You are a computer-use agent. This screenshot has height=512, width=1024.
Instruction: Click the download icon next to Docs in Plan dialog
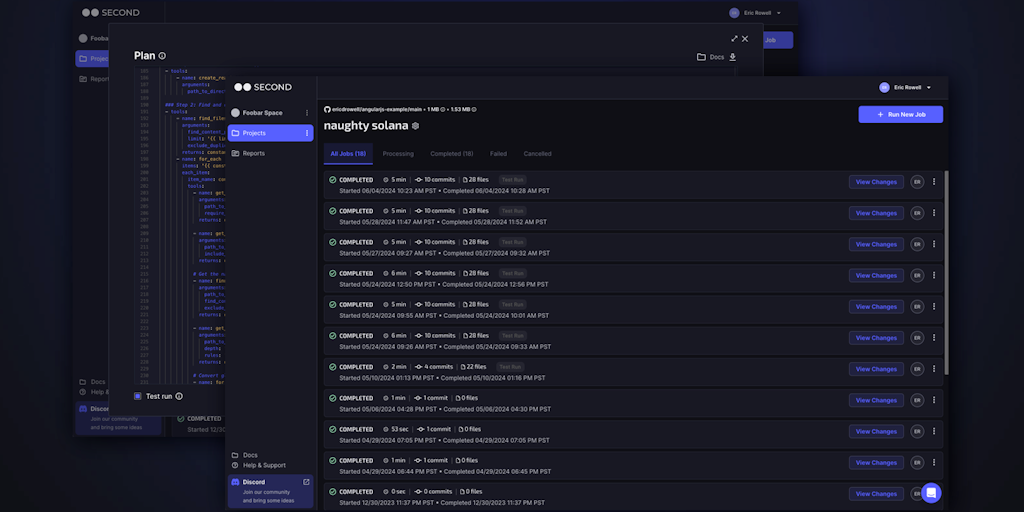pyautogui.click(x=733, y=57)
